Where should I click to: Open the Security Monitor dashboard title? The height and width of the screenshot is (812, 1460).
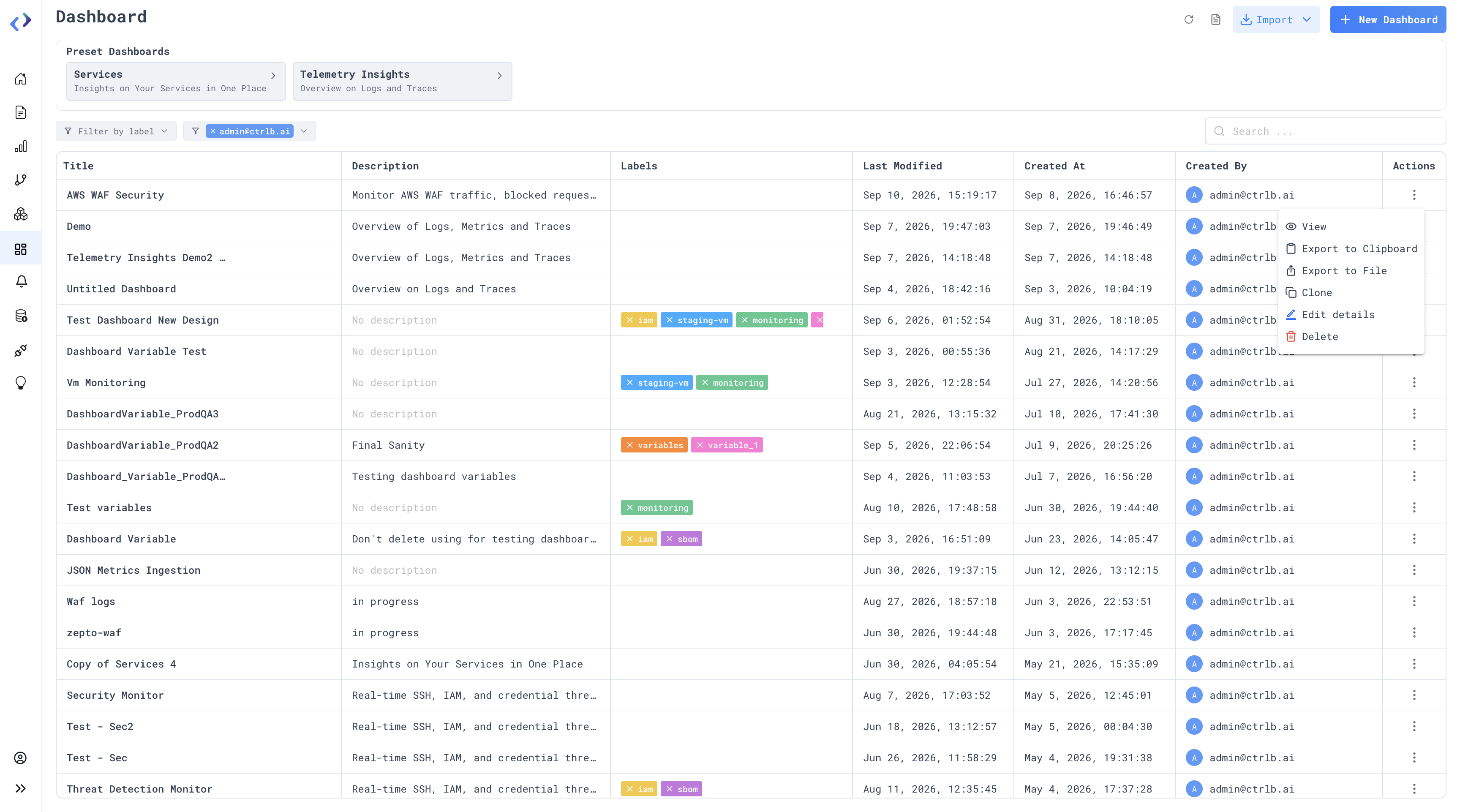pos(115,695)
